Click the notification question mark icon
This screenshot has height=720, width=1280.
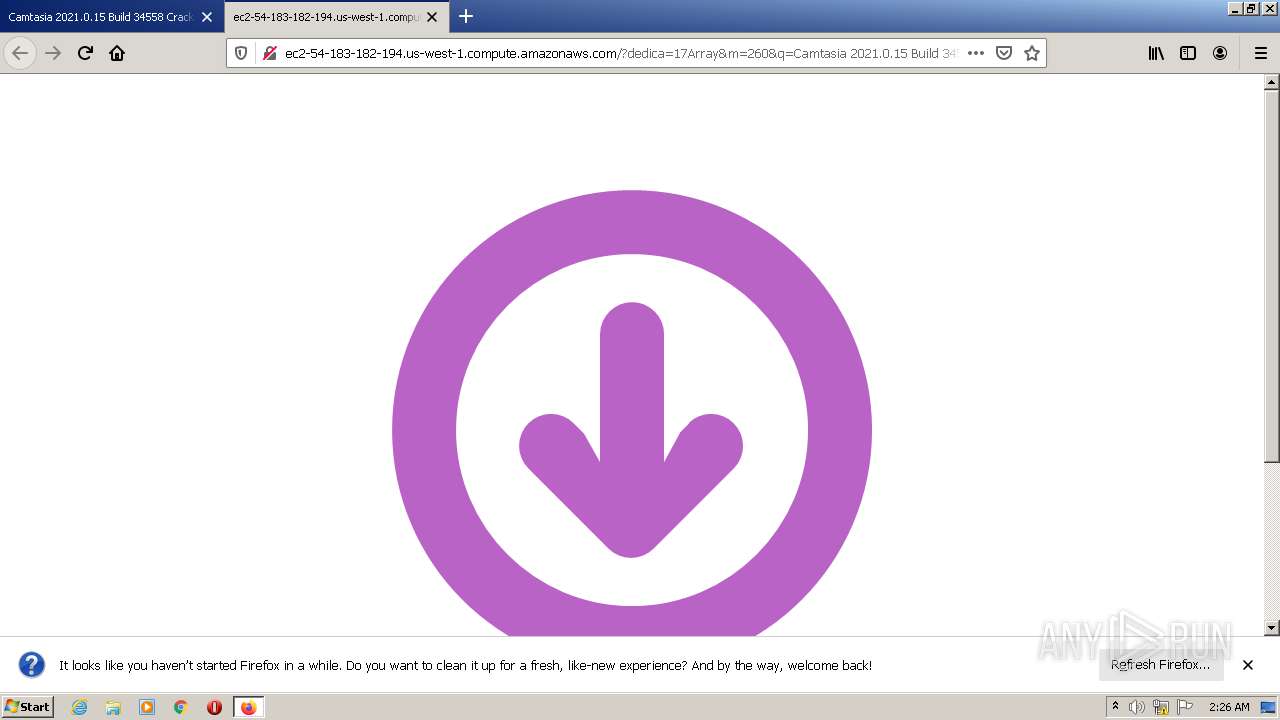(32, 665)
